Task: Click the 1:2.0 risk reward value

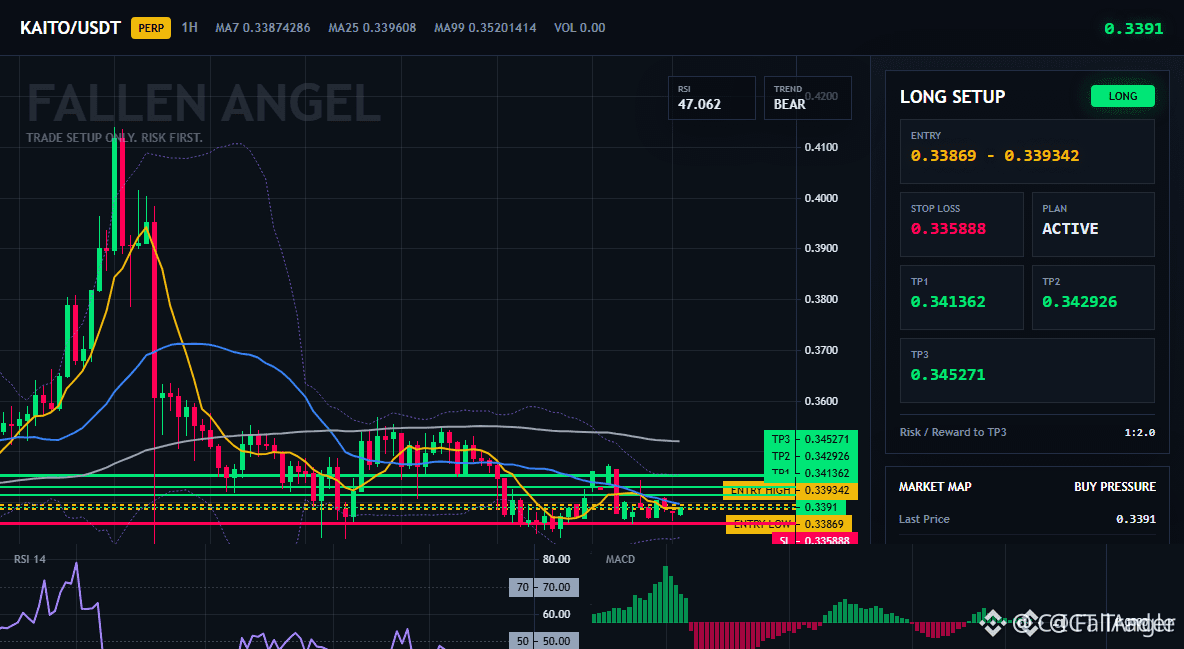Action: click(1139, 432)
